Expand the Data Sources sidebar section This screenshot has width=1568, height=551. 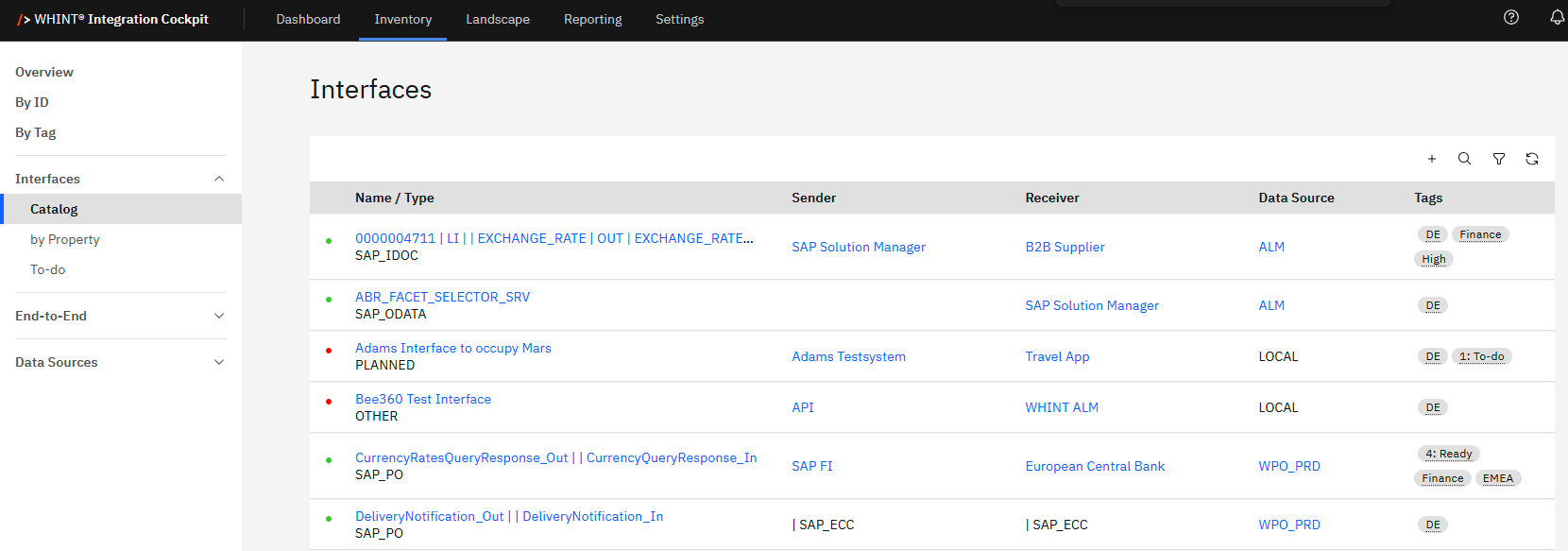tap(219, 362)
